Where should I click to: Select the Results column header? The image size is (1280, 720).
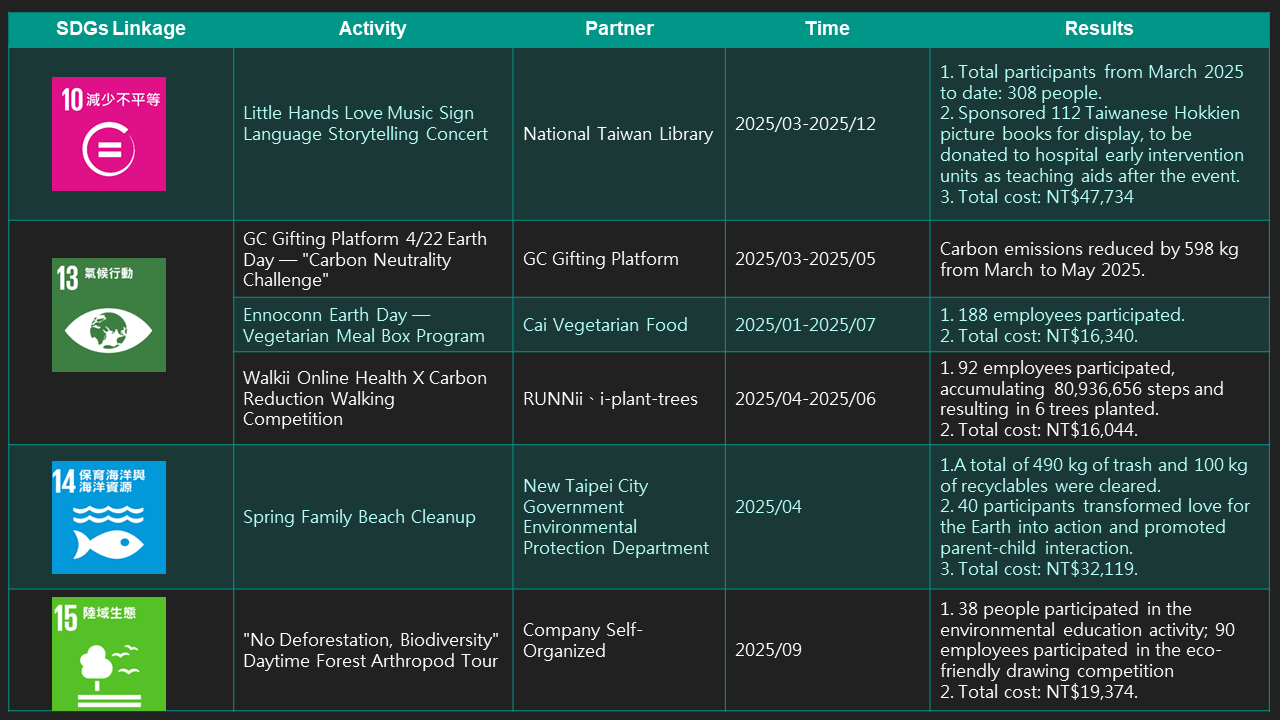pos(1099,28)
